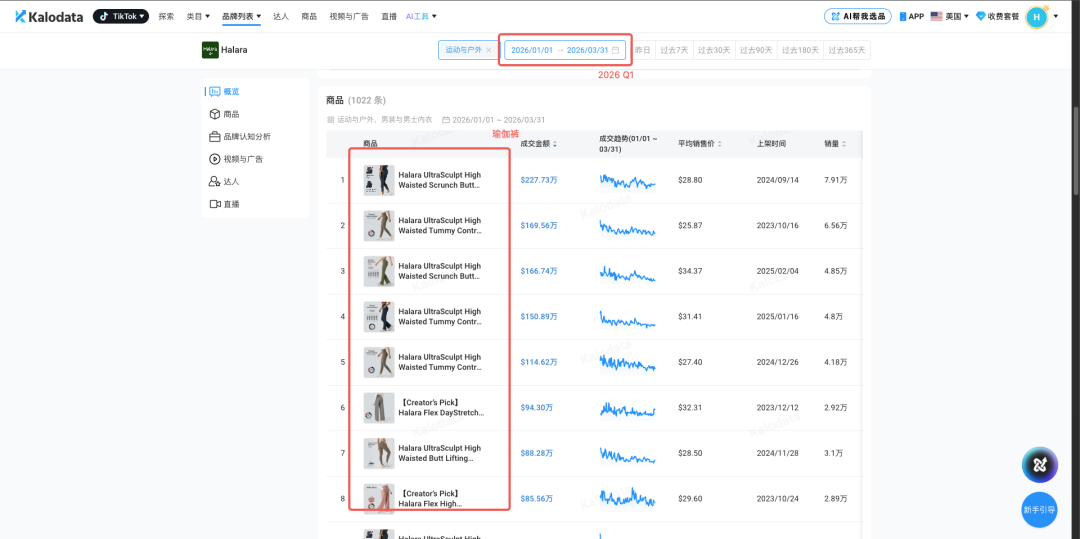
Task: Open the 美国 country selector
Action: (949, 16)
